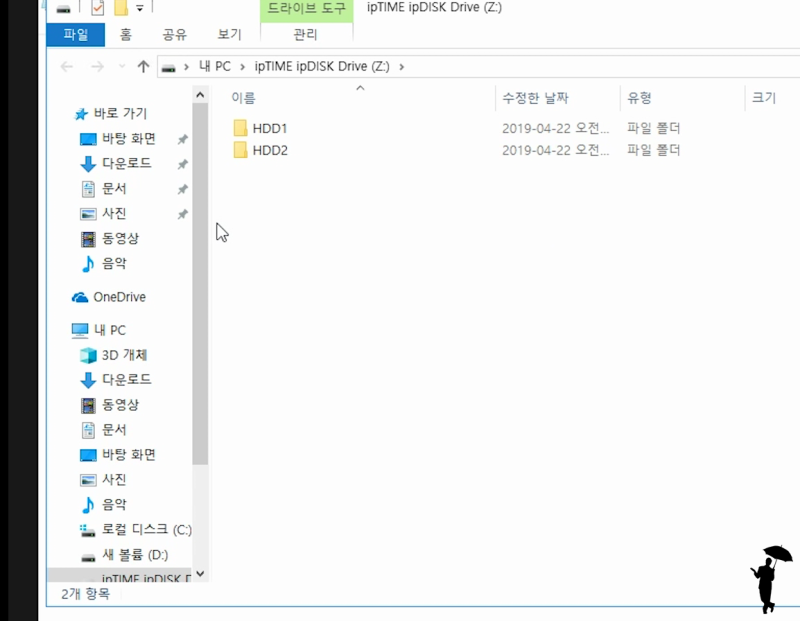This screenshot has height=621, width=800.
Task: Click HDD2's 파일 폴더 type cell
Action: click(654, 150)
